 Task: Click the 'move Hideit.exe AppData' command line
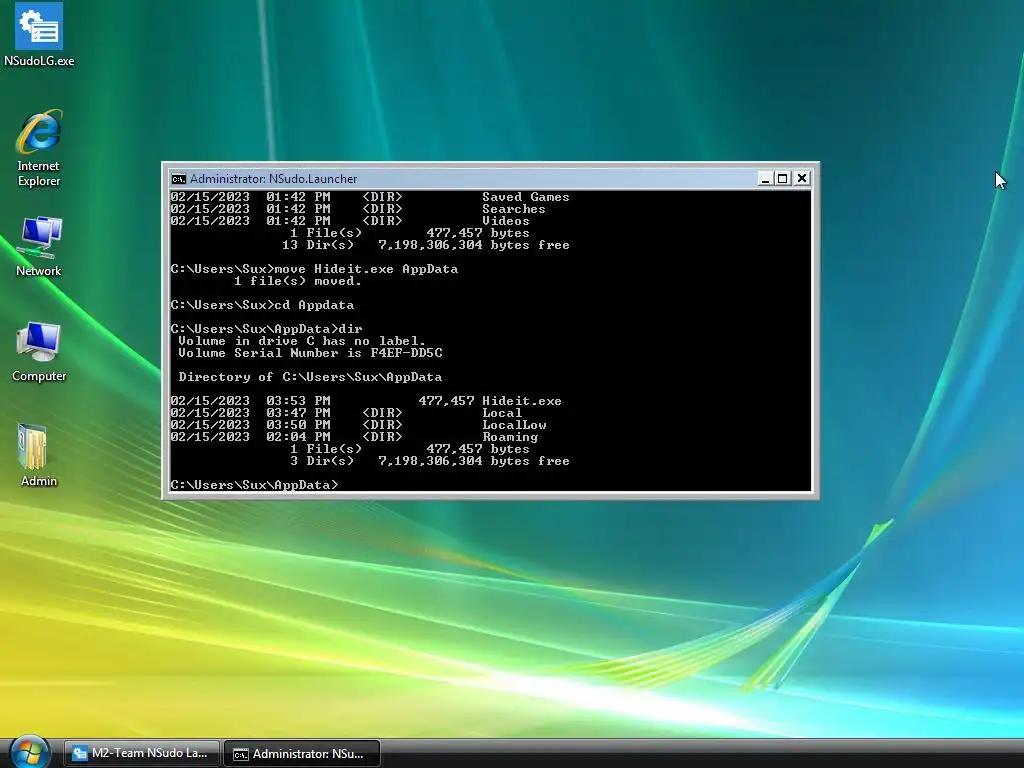point(314,269)
